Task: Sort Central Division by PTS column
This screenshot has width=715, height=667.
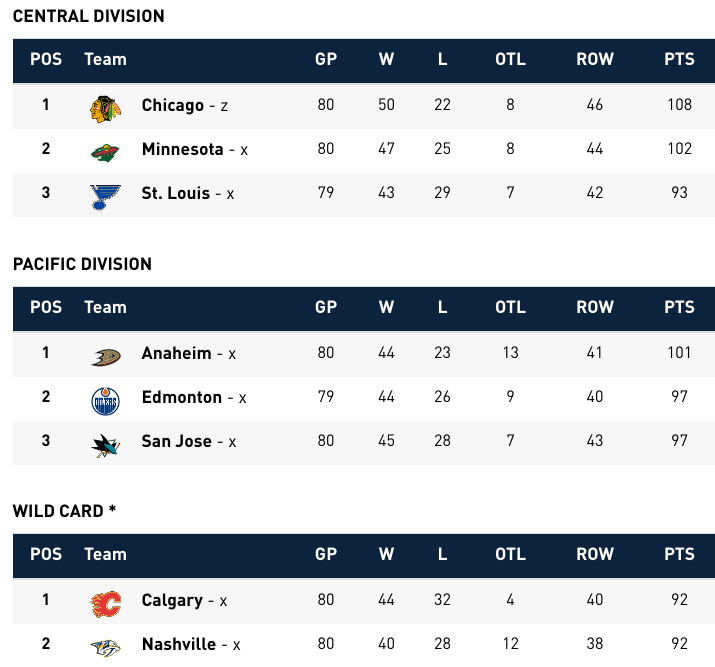Action: [x=679, y=60]
